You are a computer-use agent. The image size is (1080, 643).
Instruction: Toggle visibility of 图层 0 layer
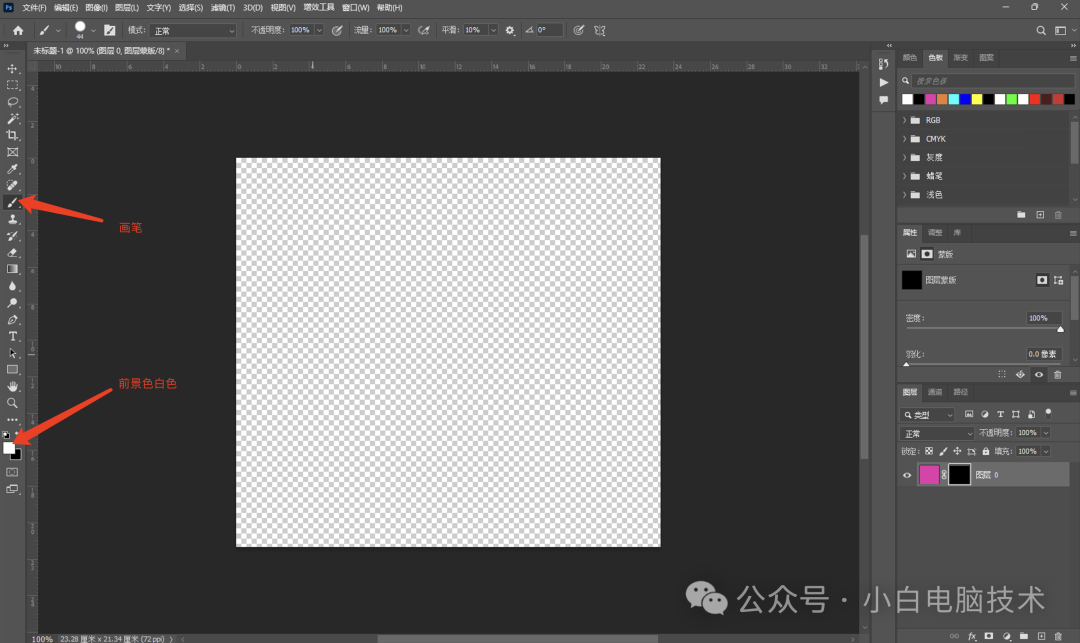(x=907, y=475)
